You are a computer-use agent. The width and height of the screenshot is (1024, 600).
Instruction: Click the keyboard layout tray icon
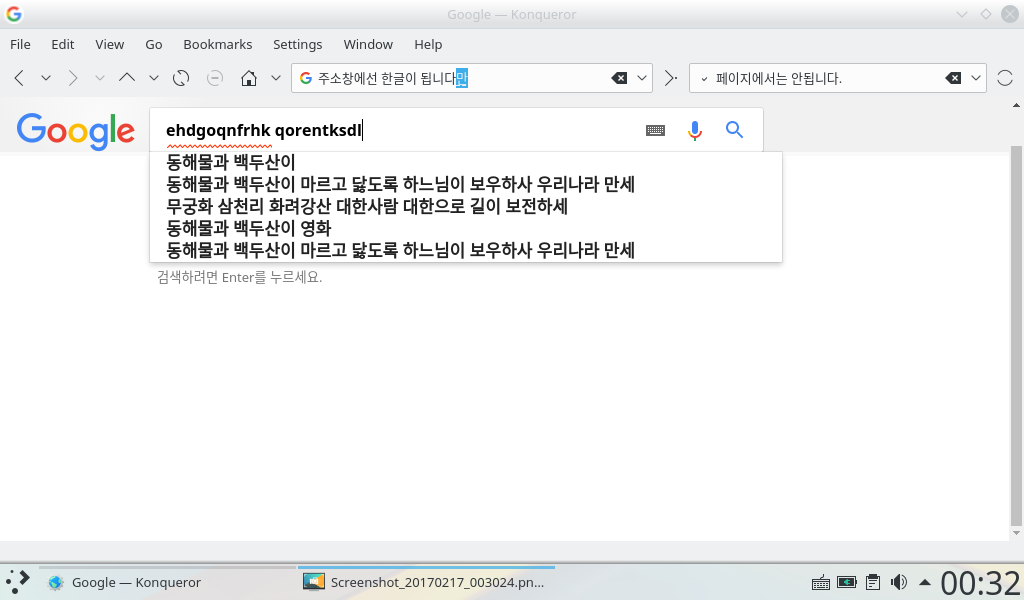(820, 582)
